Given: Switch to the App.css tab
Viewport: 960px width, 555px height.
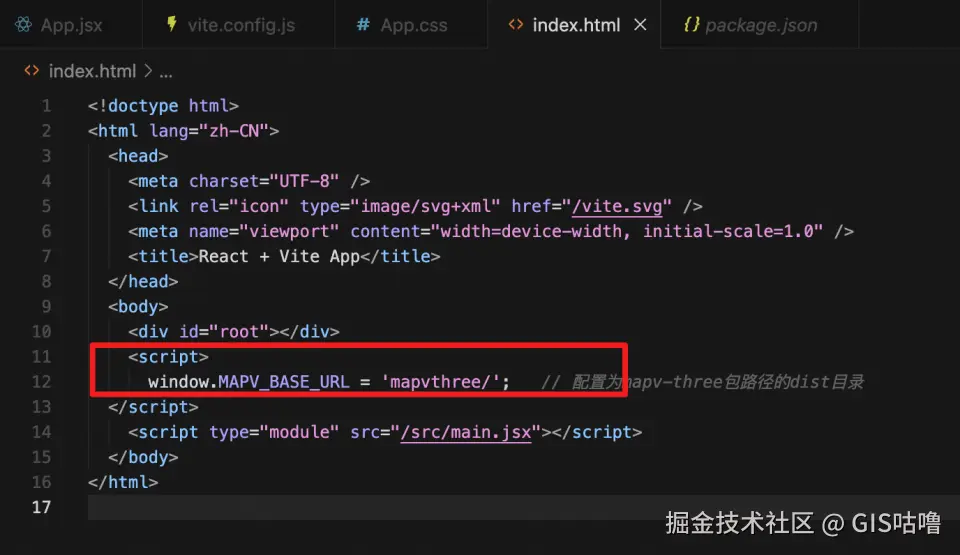Looking at the screenshot, I should point(411,25).
